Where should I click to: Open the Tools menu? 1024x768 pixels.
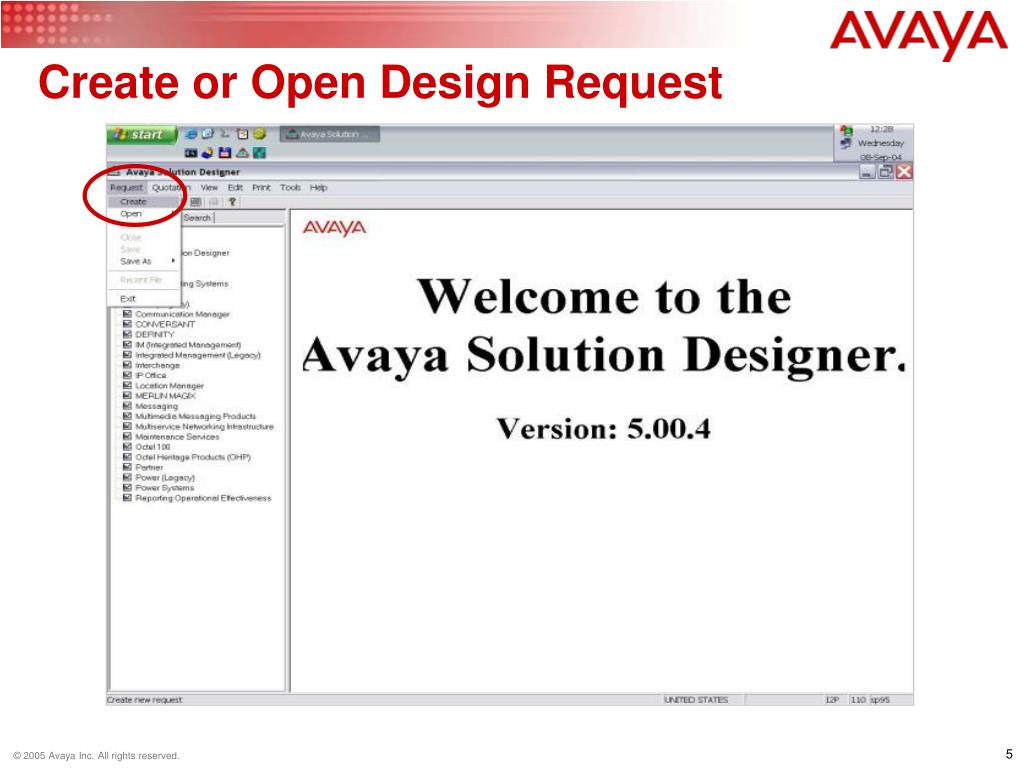(291, 187)
